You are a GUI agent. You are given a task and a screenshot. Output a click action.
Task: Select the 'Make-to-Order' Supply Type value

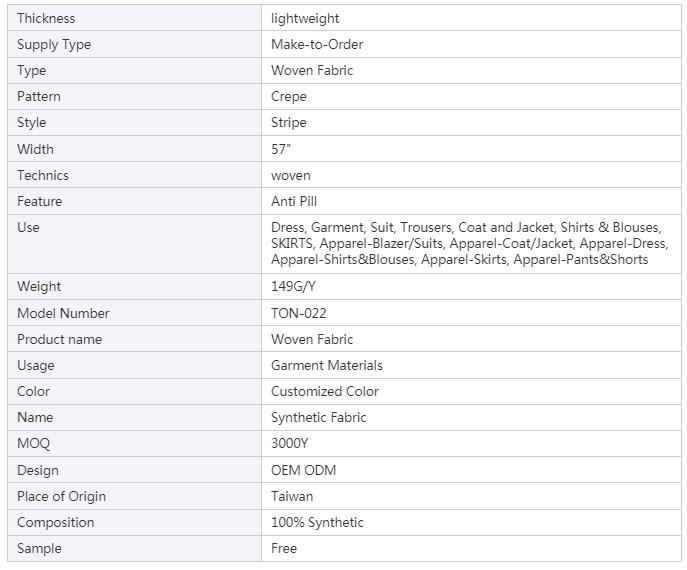click(317, 44)
